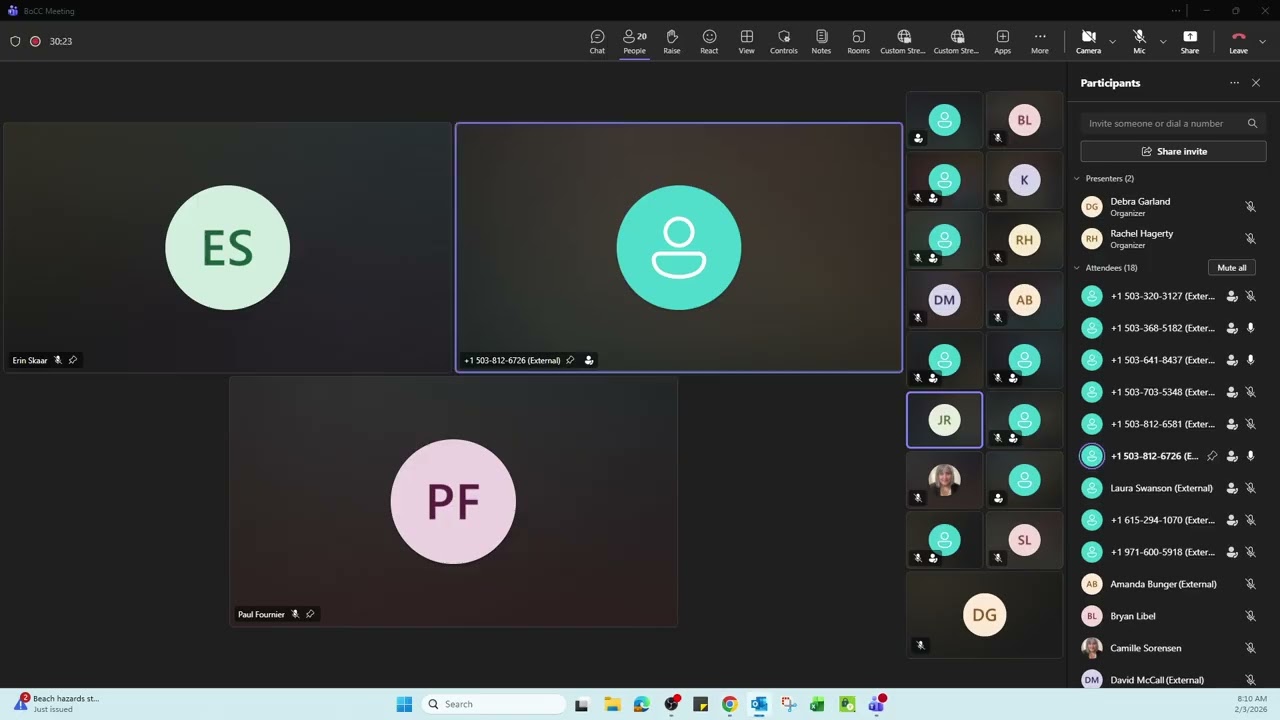Open Participants panel more options

tap(1234, 83)
